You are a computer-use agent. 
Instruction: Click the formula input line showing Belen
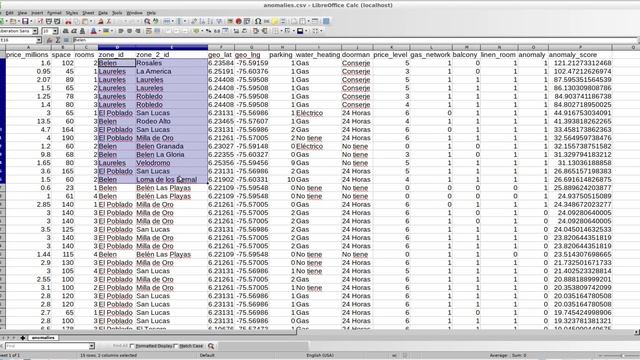tap(354, 40)
